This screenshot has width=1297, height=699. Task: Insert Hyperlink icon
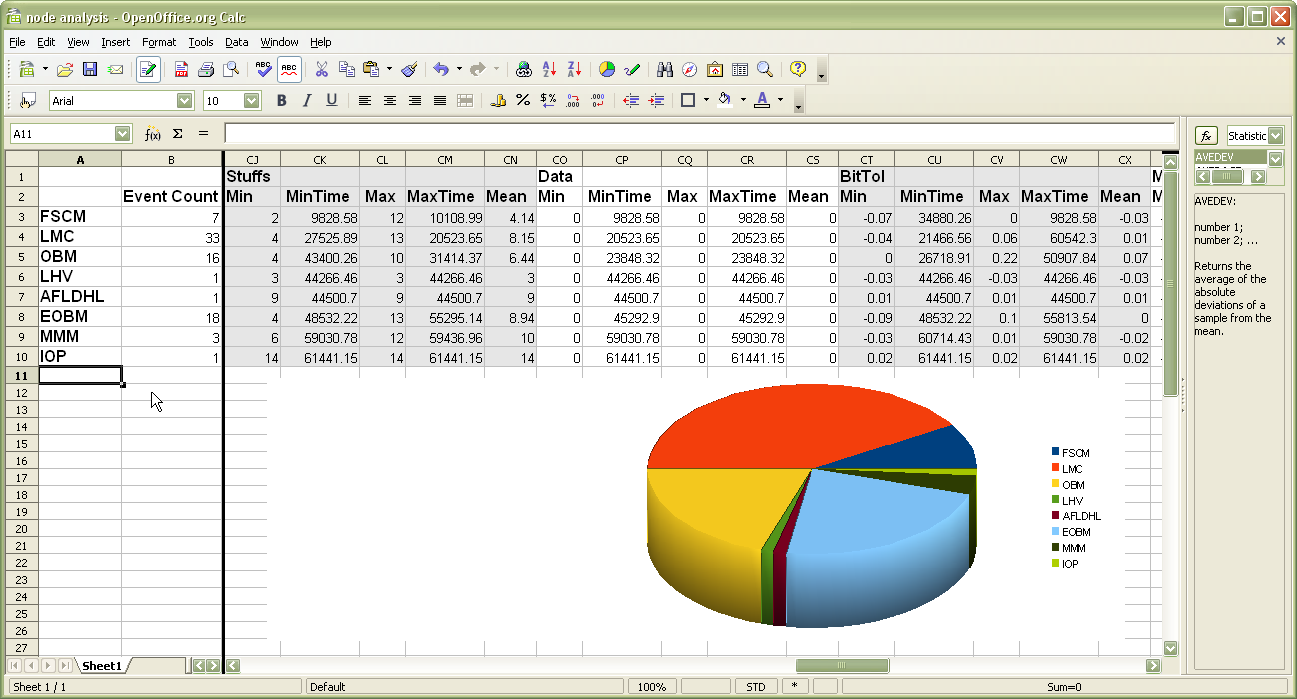click(524, 69)
